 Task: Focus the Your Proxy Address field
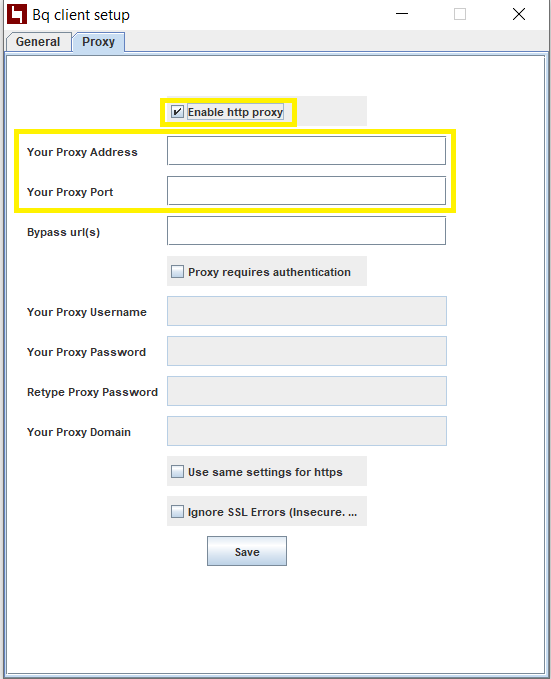pos(307,151)
